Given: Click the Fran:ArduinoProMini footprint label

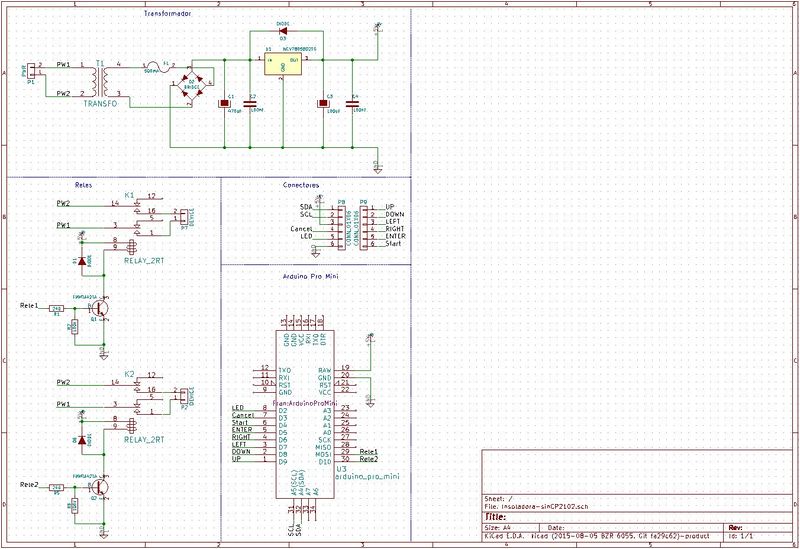Looking at the screenshot, I should click(306, 403).
